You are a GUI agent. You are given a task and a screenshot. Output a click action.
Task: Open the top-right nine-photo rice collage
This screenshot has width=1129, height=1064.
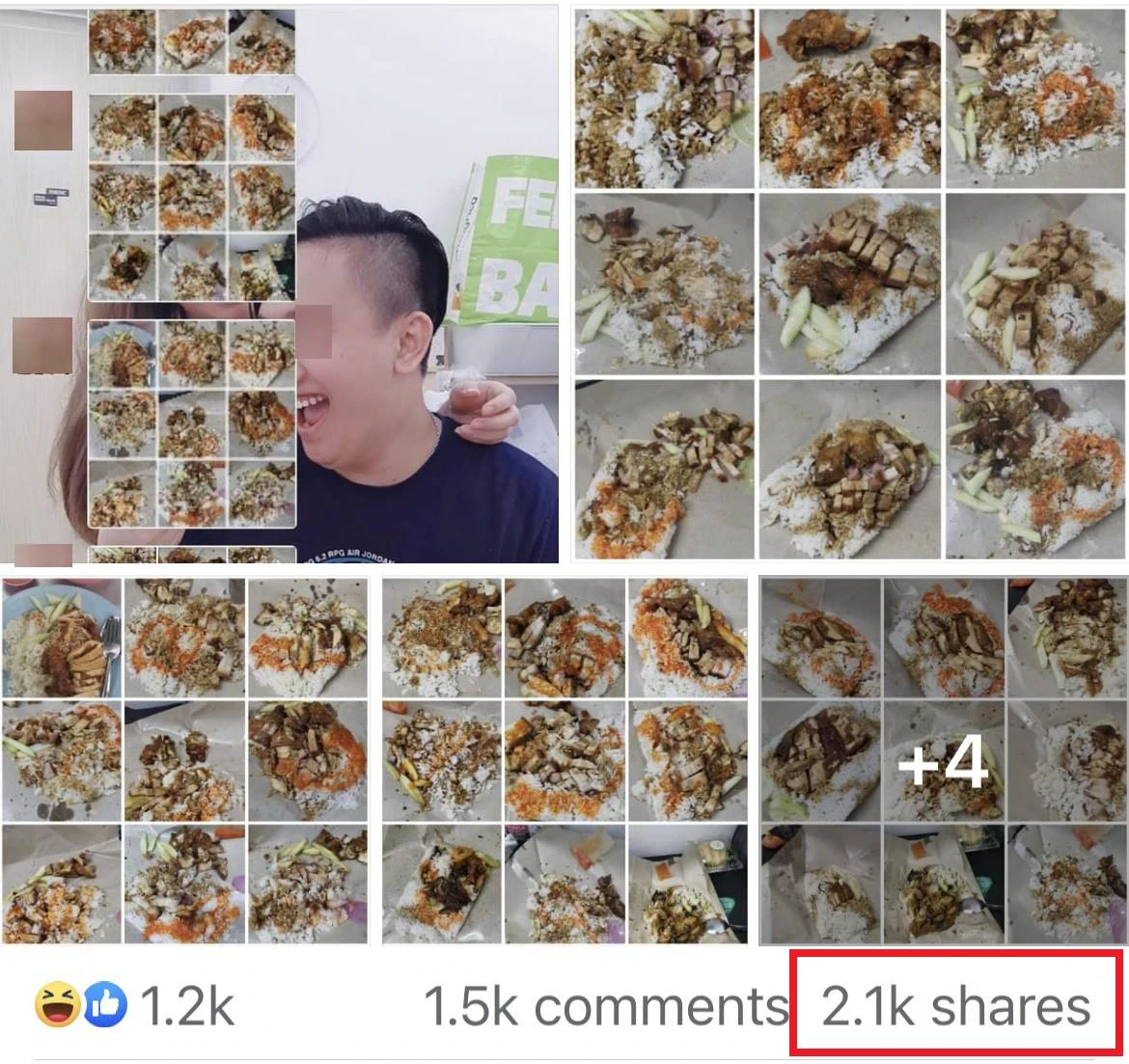[849, 284]
